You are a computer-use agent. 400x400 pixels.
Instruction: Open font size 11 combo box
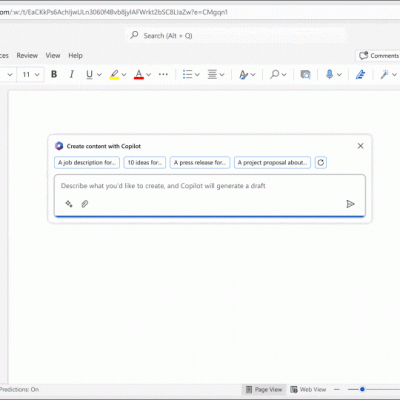tap(31, 74)
